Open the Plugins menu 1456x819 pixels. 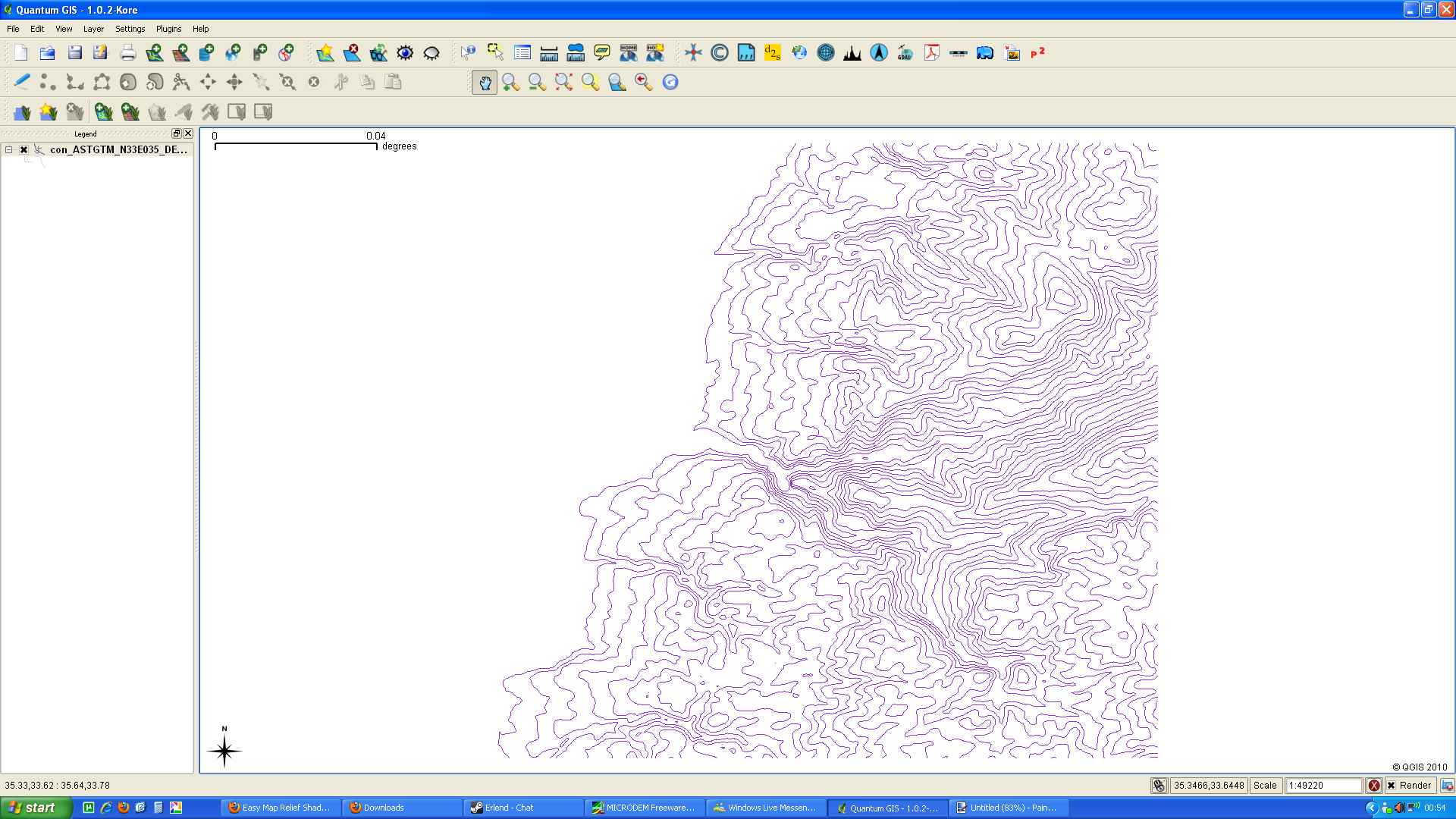(x=168, y=29)
